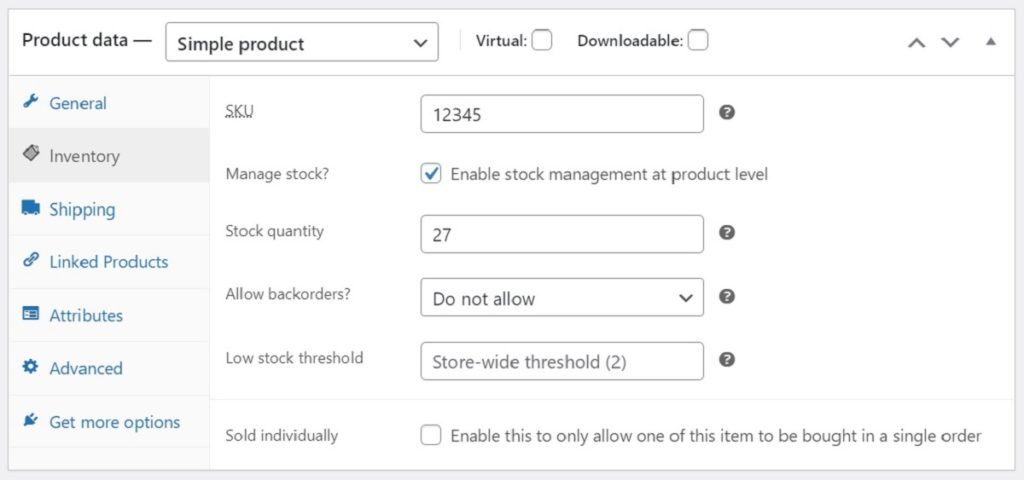Click the General tab wrench icon

coord(31,102)
